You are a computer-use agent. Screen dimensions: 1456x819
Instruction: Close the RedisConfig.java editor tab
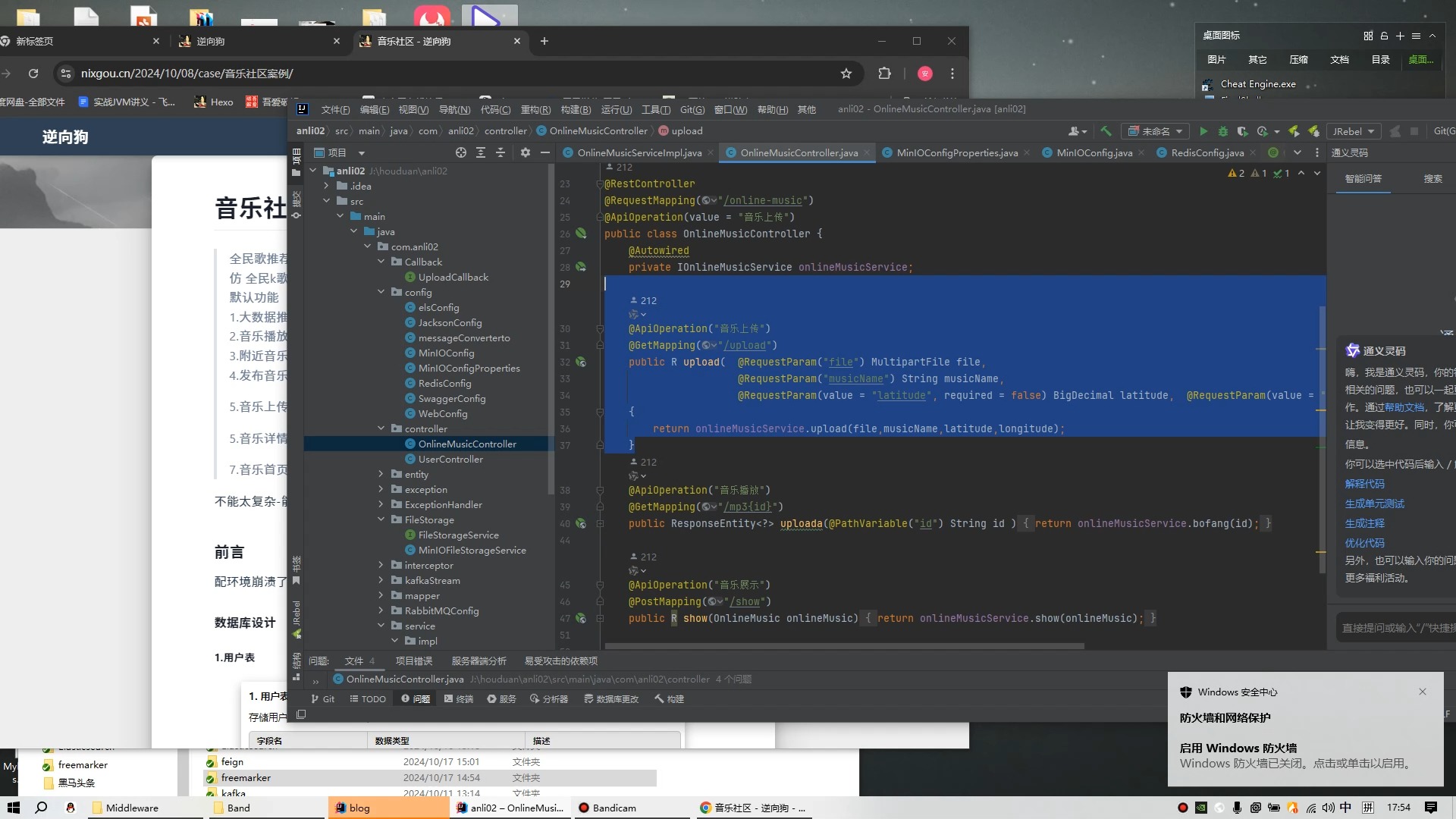point(1252,152)
